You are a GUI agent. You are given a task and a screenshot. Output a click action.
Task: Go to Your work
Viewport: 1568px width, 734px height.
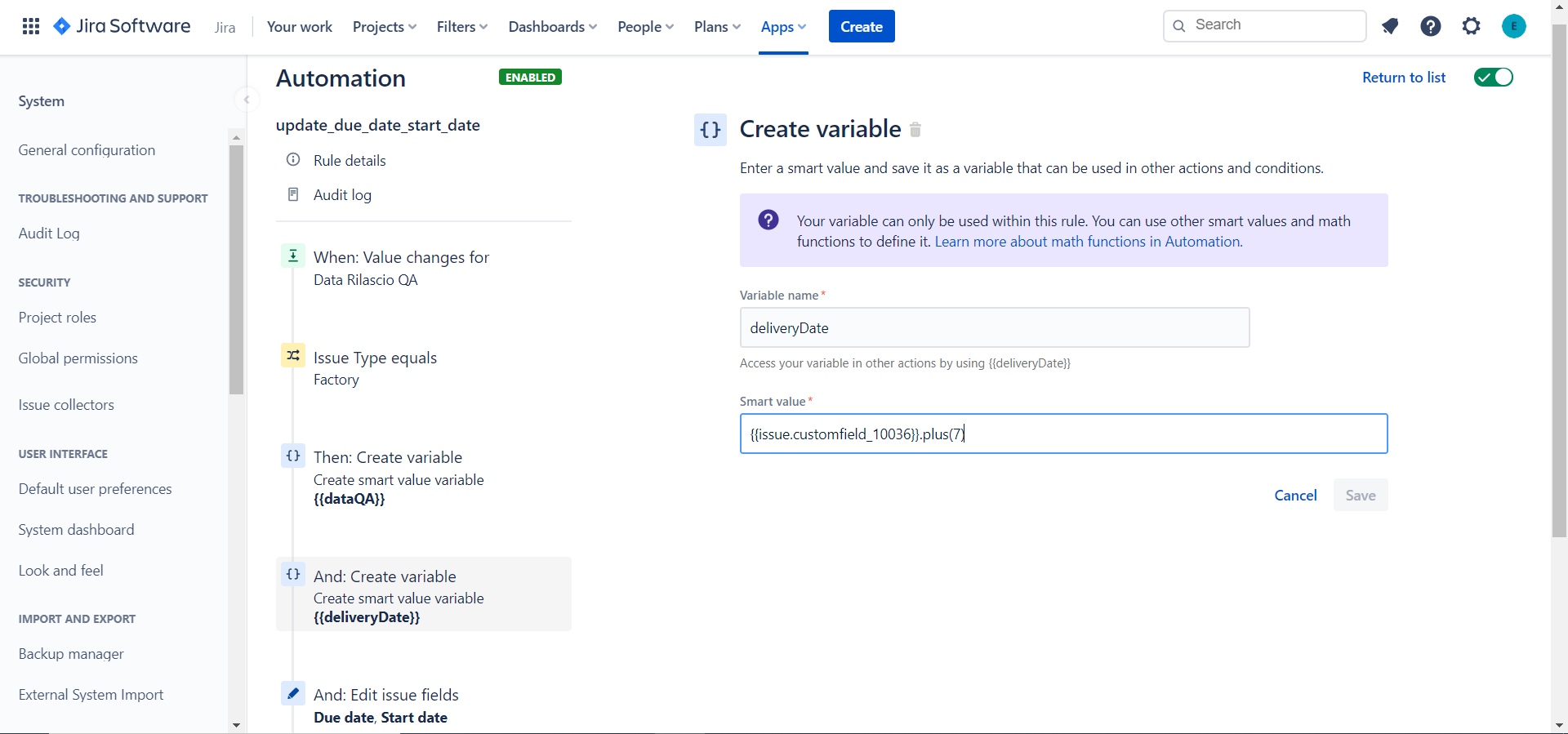(x=300, y=27)
